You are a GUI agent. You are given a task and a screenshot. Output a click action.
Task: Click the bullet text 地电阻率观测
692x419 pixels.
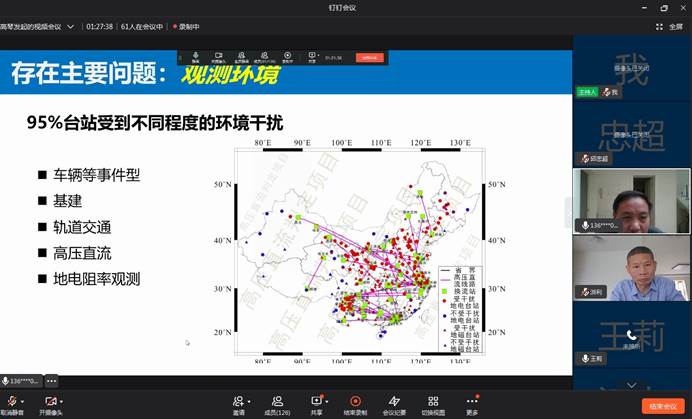point(96,279)
